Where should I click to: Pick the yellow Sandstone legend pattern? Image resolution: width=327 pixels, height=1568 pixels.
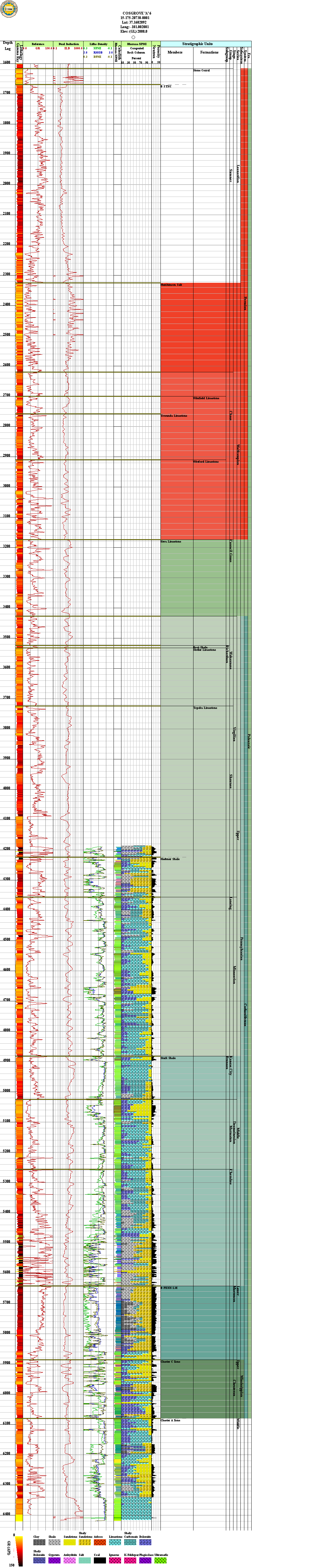coord(69,1542)
